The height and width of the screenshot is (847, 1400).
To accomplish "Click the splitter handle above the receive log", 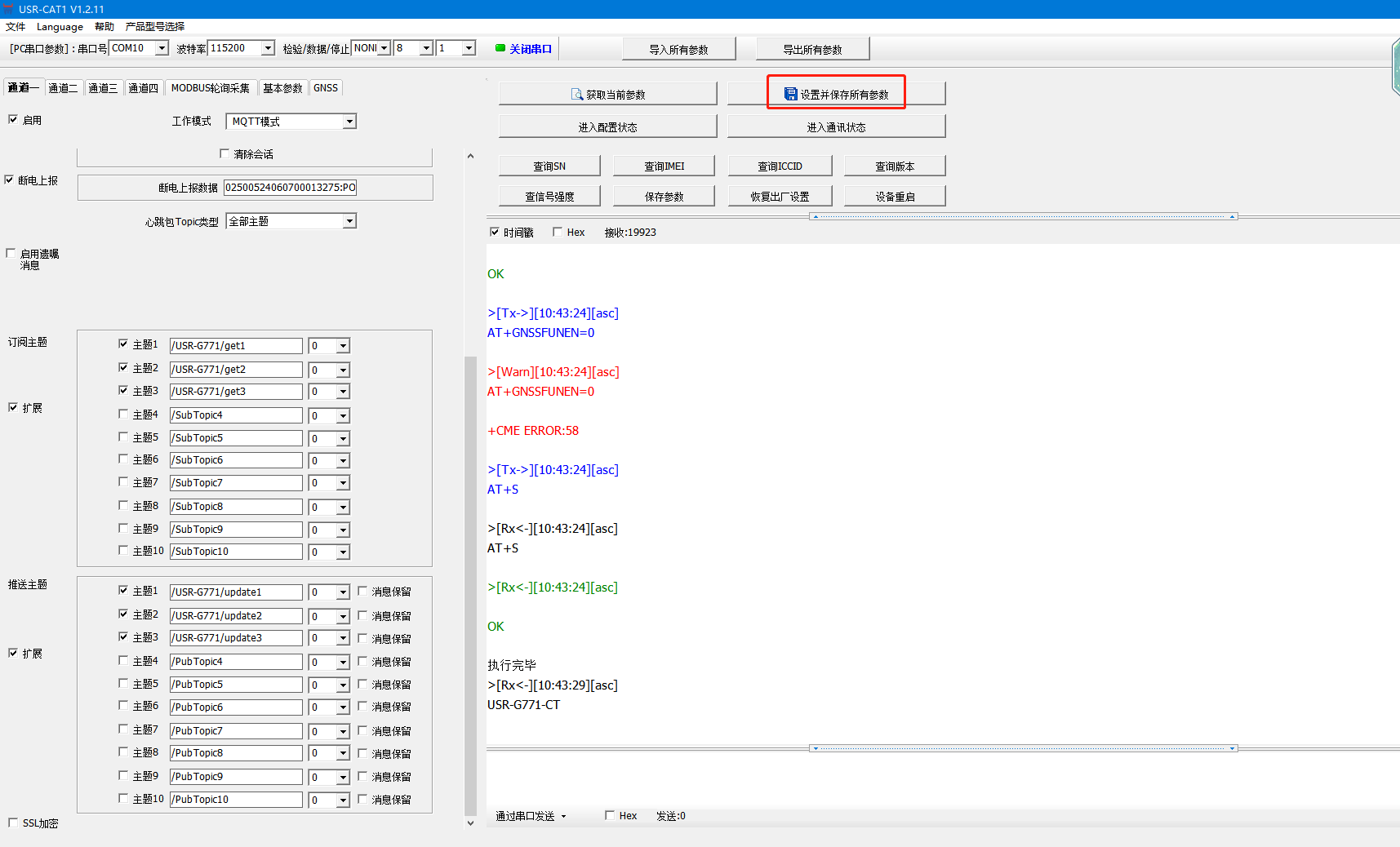I will coord(1024,217).
